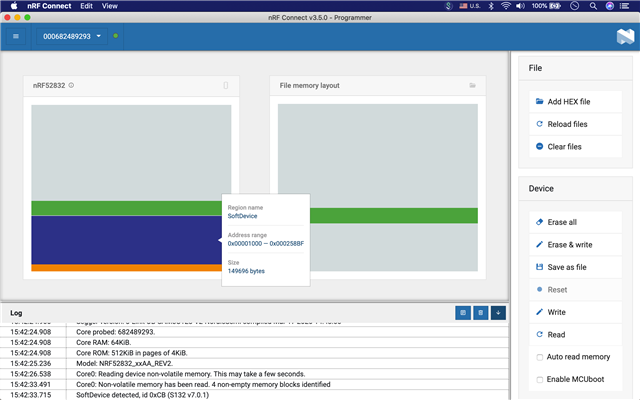Open the nRF Connect menu
The width and height of the screenshot is (640, 400).
49,6
